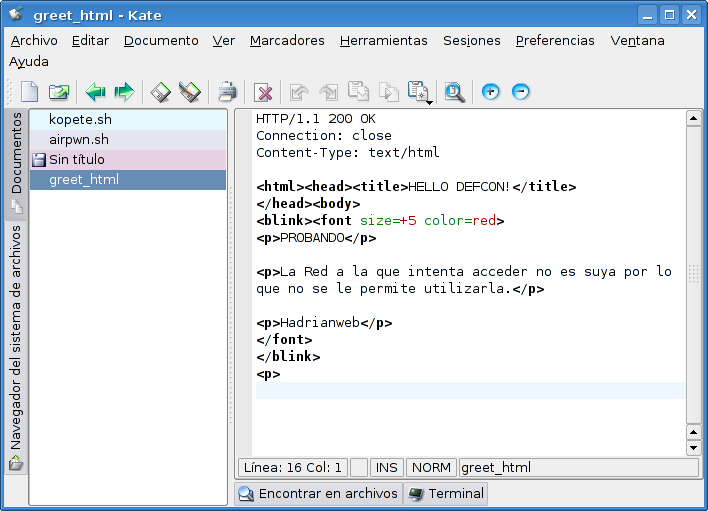
Task: Click the color=red attribute in the code
Action: 460,221
